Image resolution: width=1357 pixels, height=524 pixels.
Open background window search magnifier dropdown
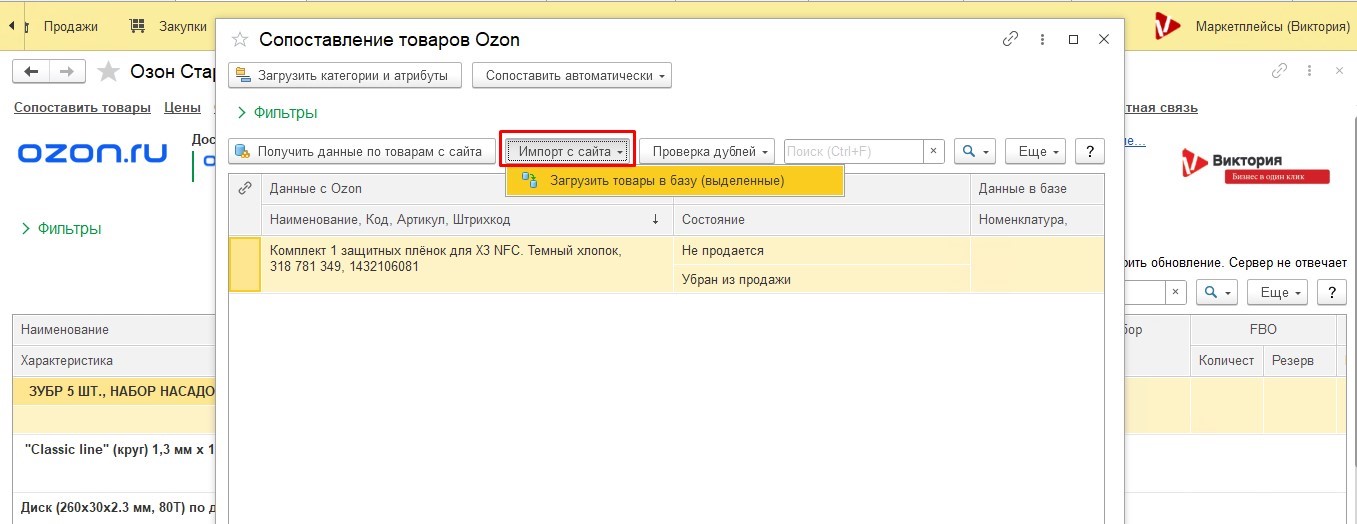[x=1218, y=292]
